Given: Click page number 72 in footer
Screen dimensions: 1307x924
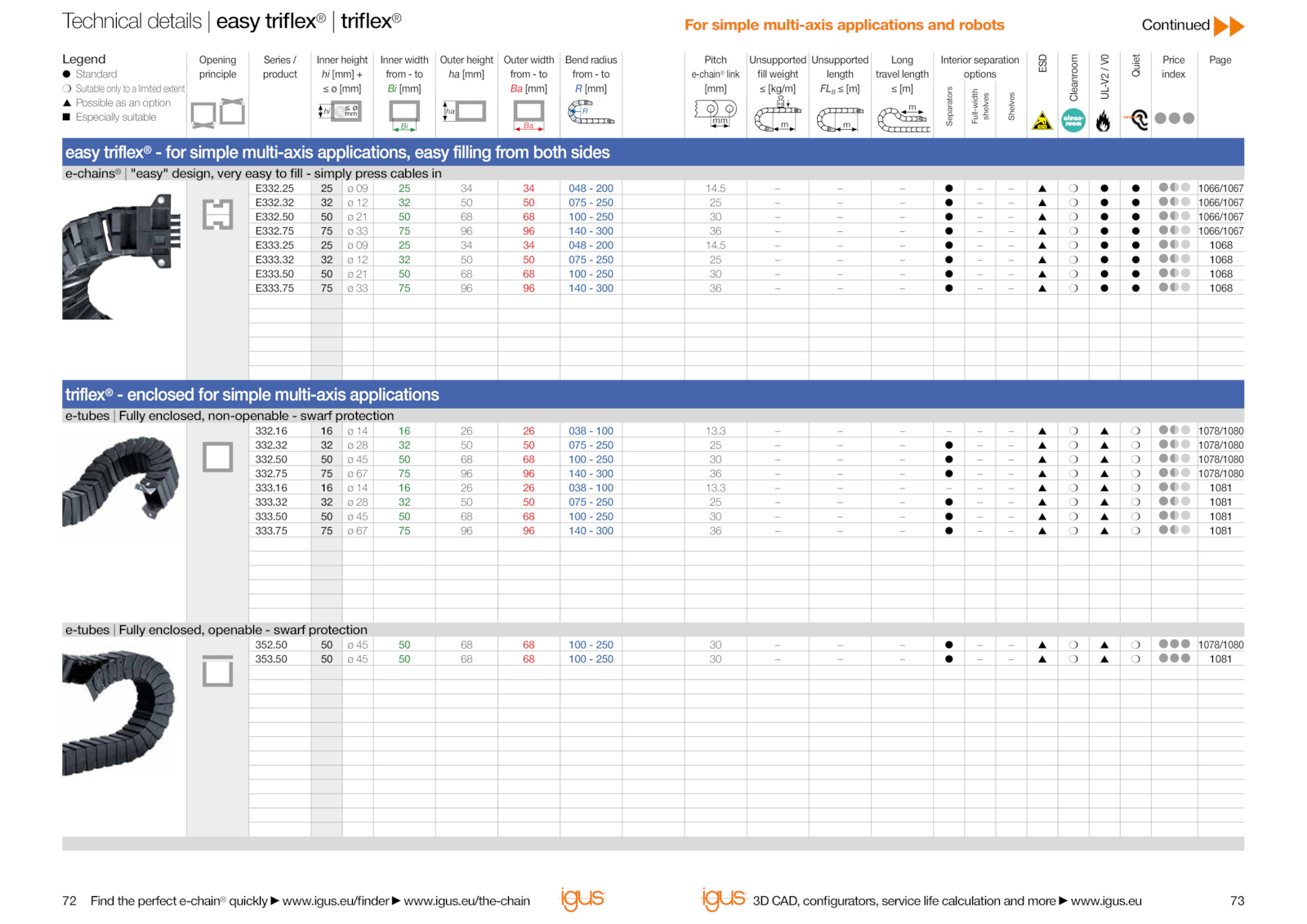Looking at the screenshot, I should pyautogui.click(x=69, y=901).
